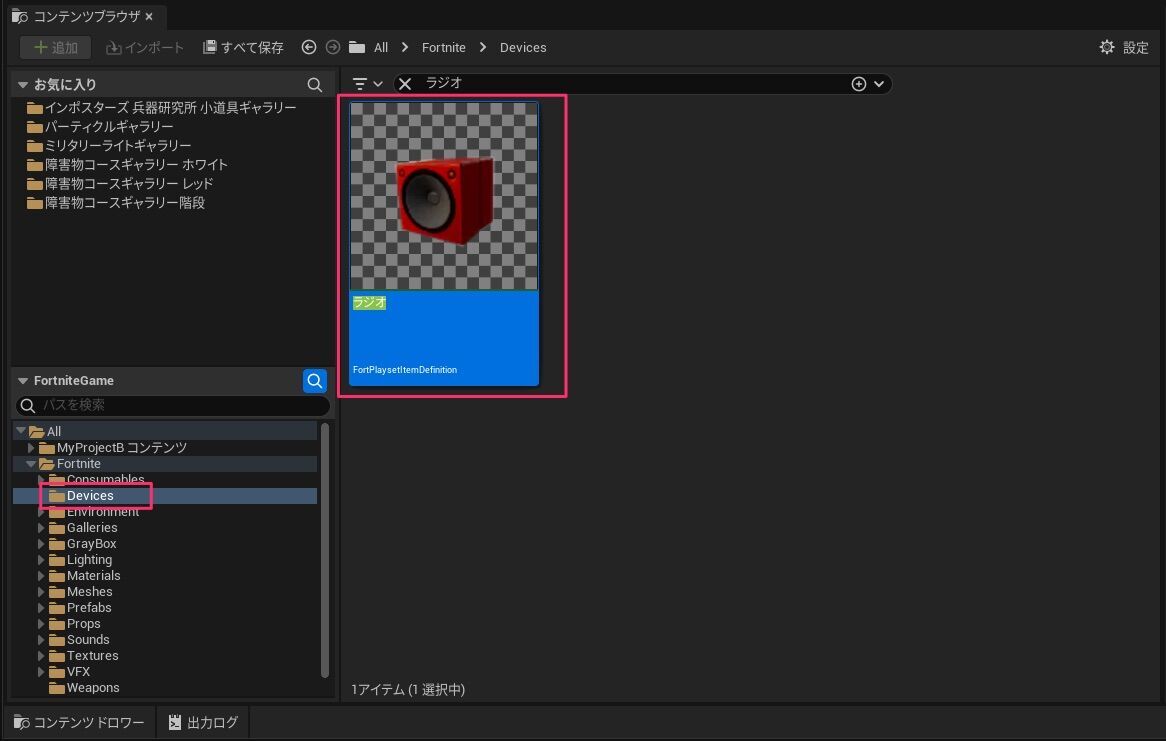Image resolution: width=1166 pixels, height=741 pixels.
Task: Open the filter dropdown menu
Action: point(367,84)
